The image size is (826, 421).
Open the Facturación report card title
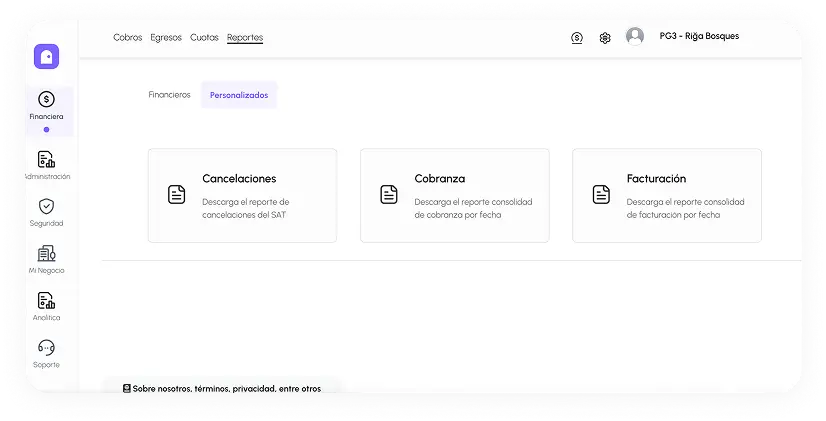(x=656, y=179)
